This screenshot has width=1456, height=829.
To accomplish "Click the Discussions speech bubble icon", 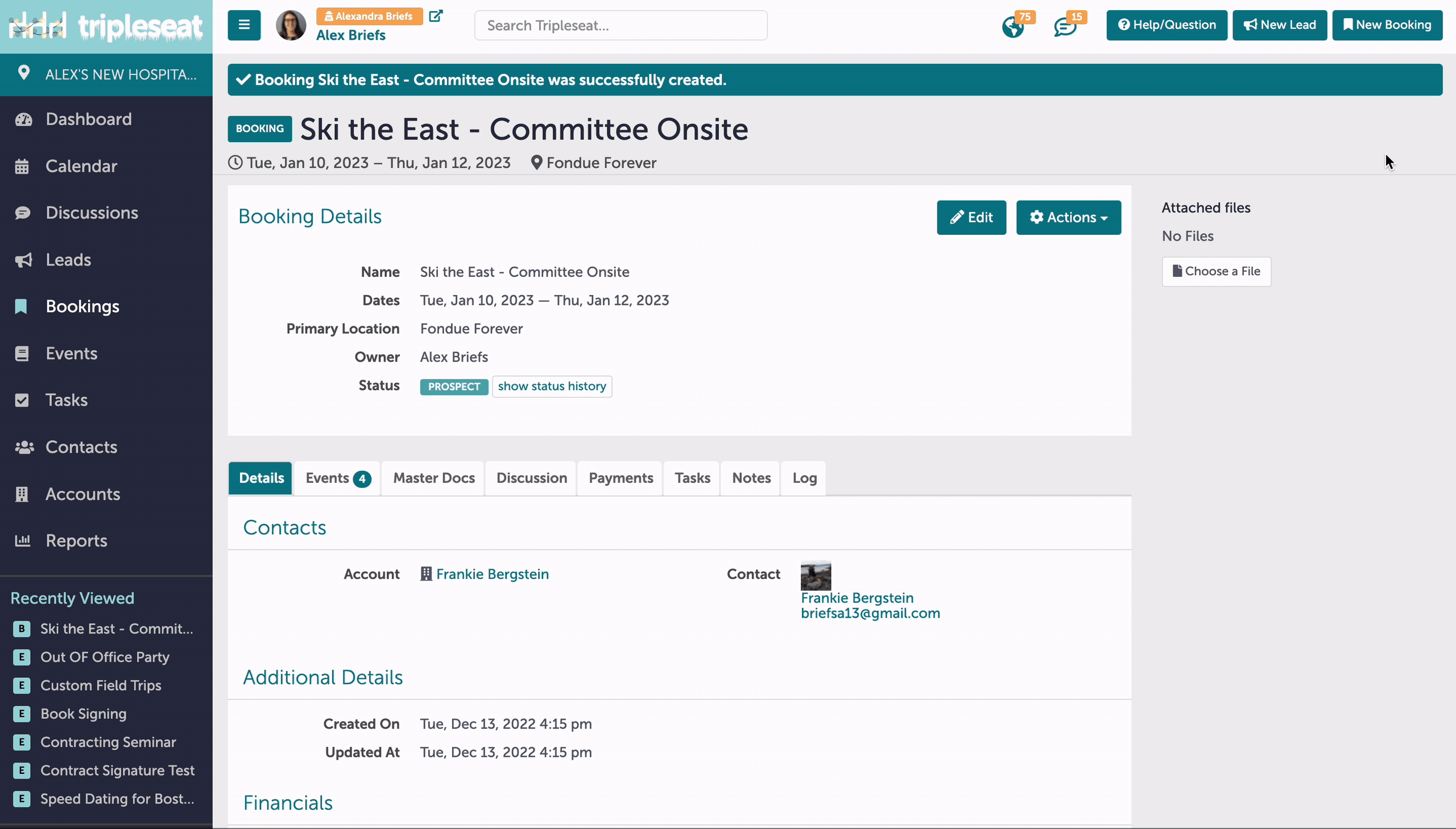I will [x=23, y=213].
